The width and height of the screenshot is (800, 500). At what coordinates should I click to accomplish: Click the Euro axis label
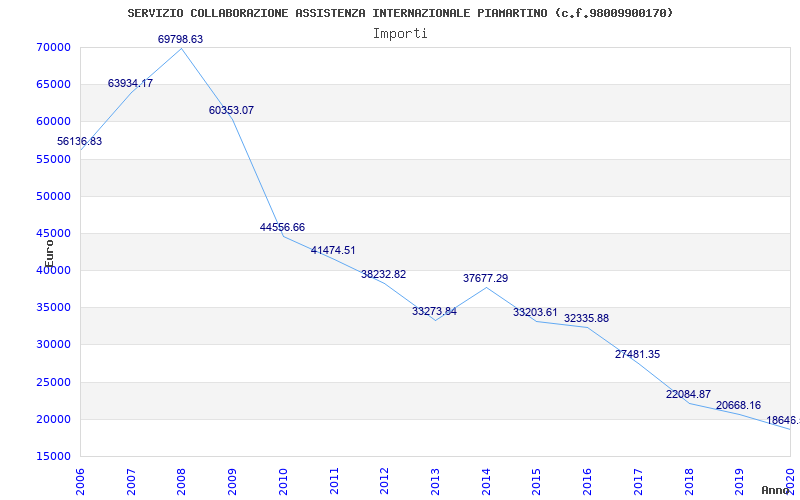tap(49, 254)
